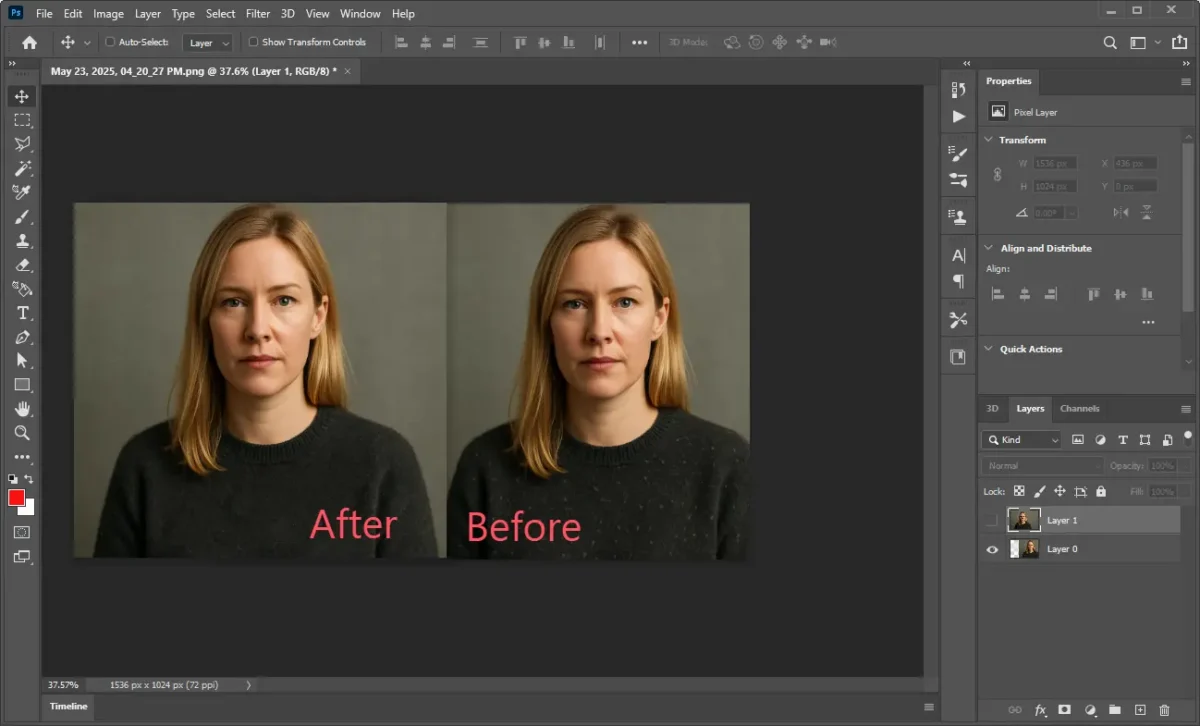Open the Character panel icon
This screenshot has height=726, width=1200.
point(958,255)
